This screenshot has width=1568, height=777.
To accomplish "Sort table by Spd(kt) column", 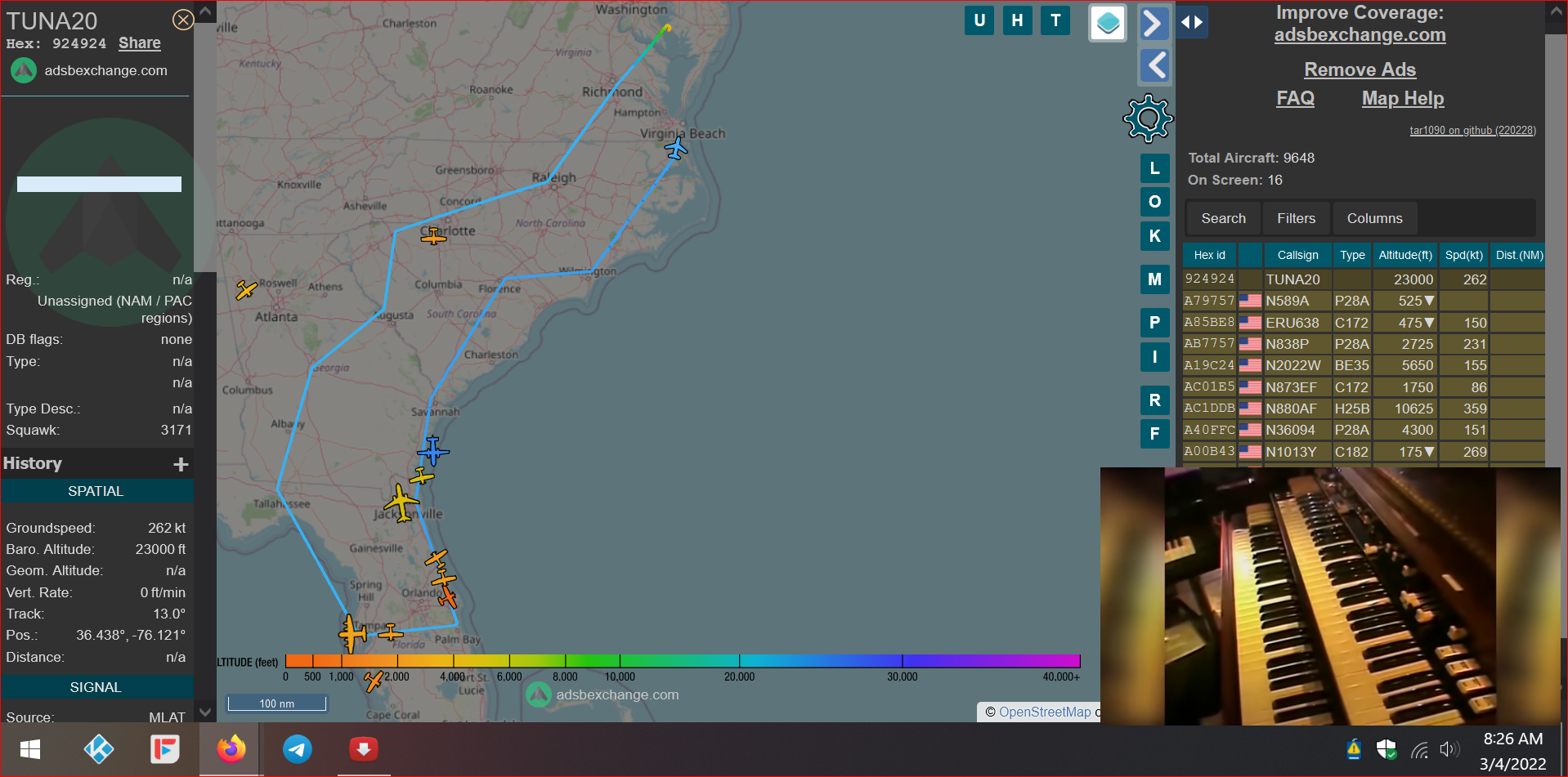I will point(1463,255).
